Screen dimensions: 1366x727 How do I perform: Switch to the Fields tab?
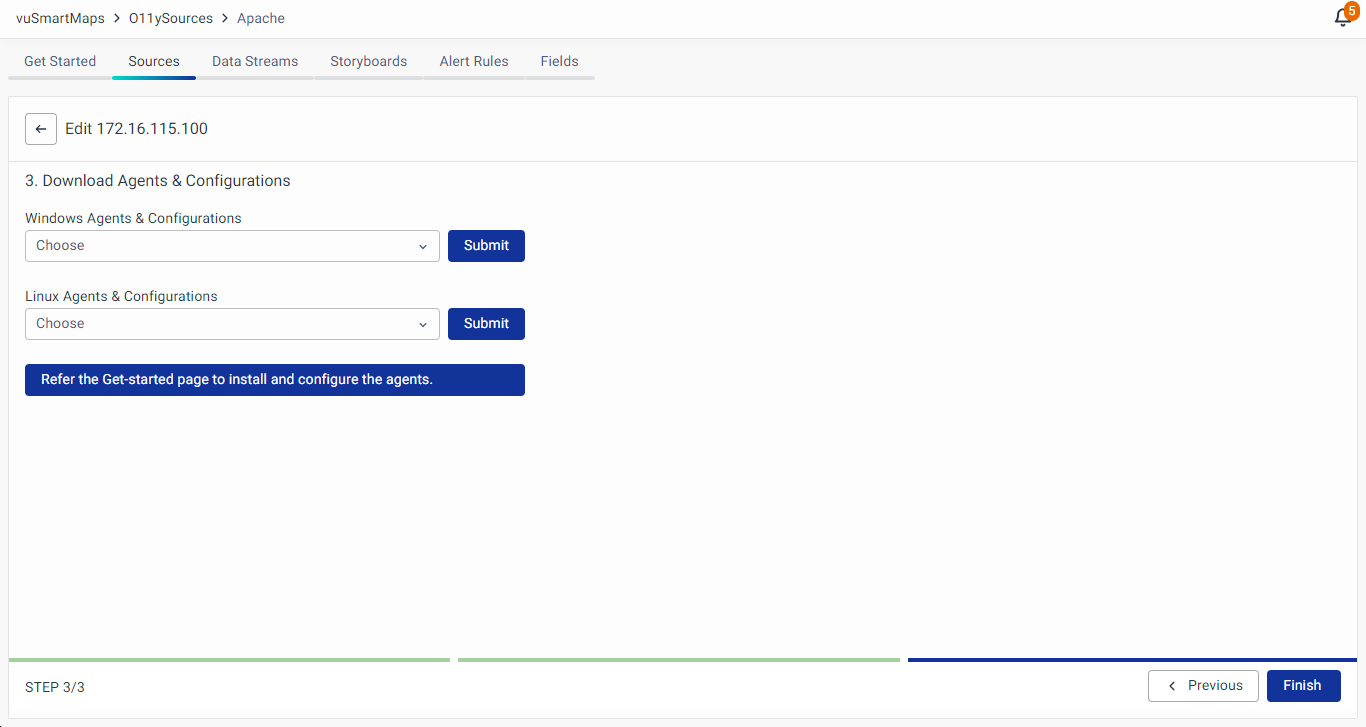[x=559, y=61]
